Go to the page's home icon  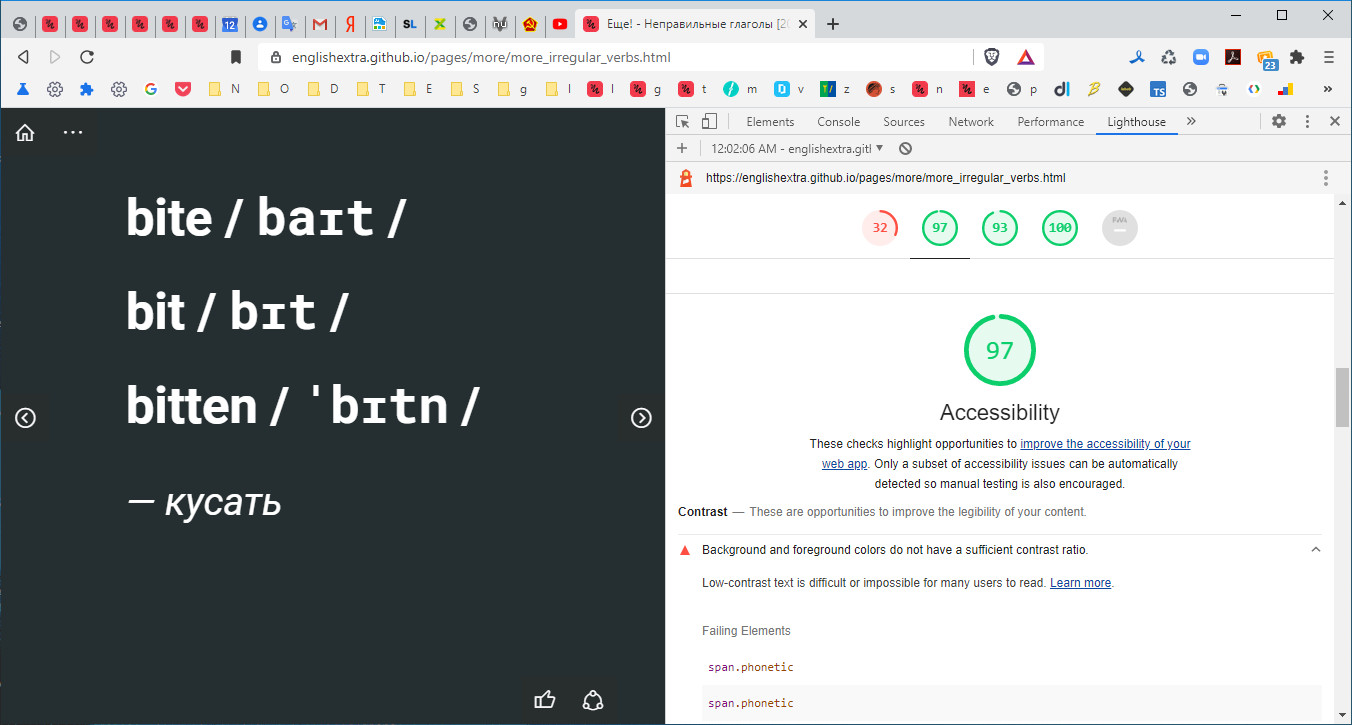click(25, 133)
